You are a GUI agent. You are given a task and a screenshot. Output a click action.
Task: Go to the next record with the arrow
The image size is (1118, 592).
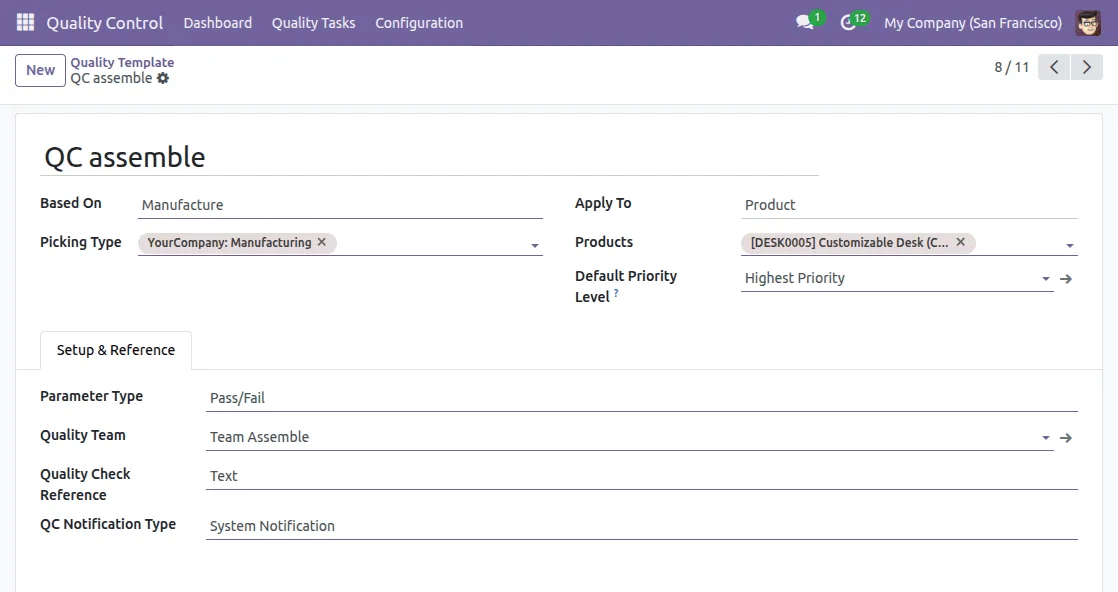click(x=1087, y=66)
